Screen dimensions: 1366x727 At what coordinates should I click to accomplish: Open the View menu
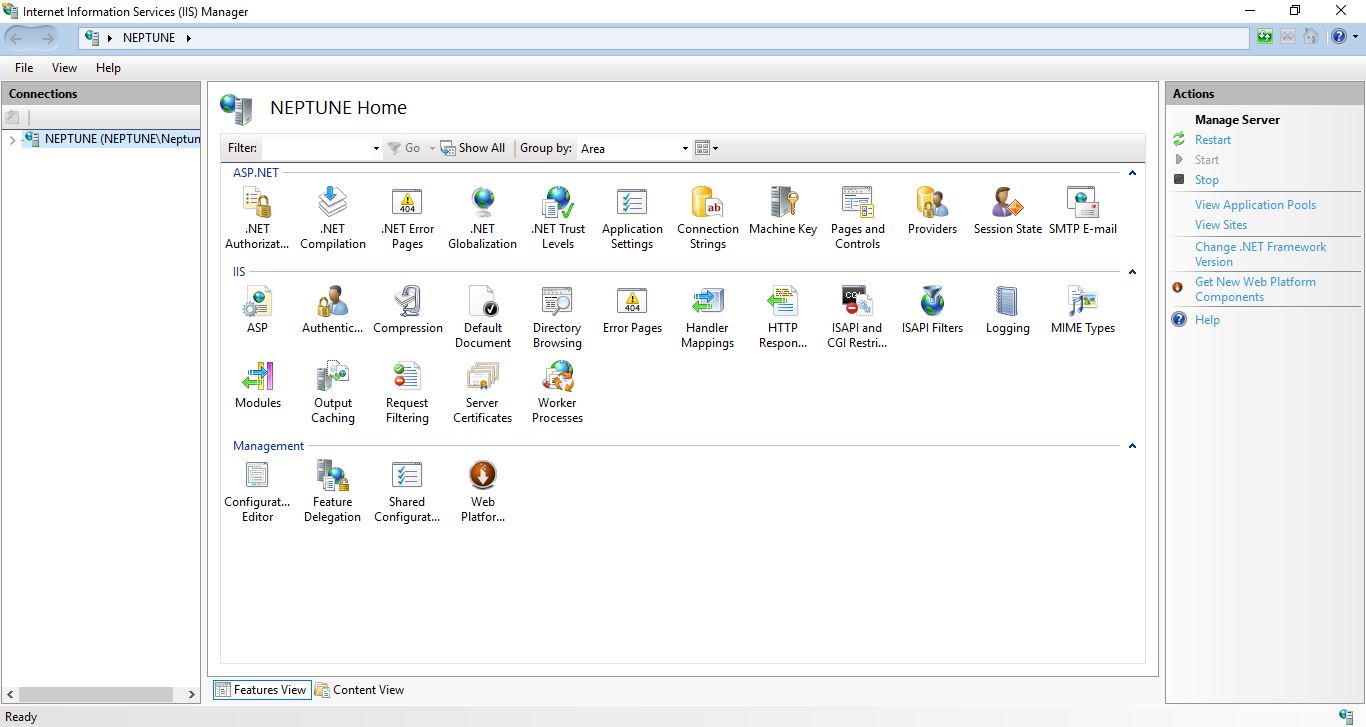coord(64,68)
